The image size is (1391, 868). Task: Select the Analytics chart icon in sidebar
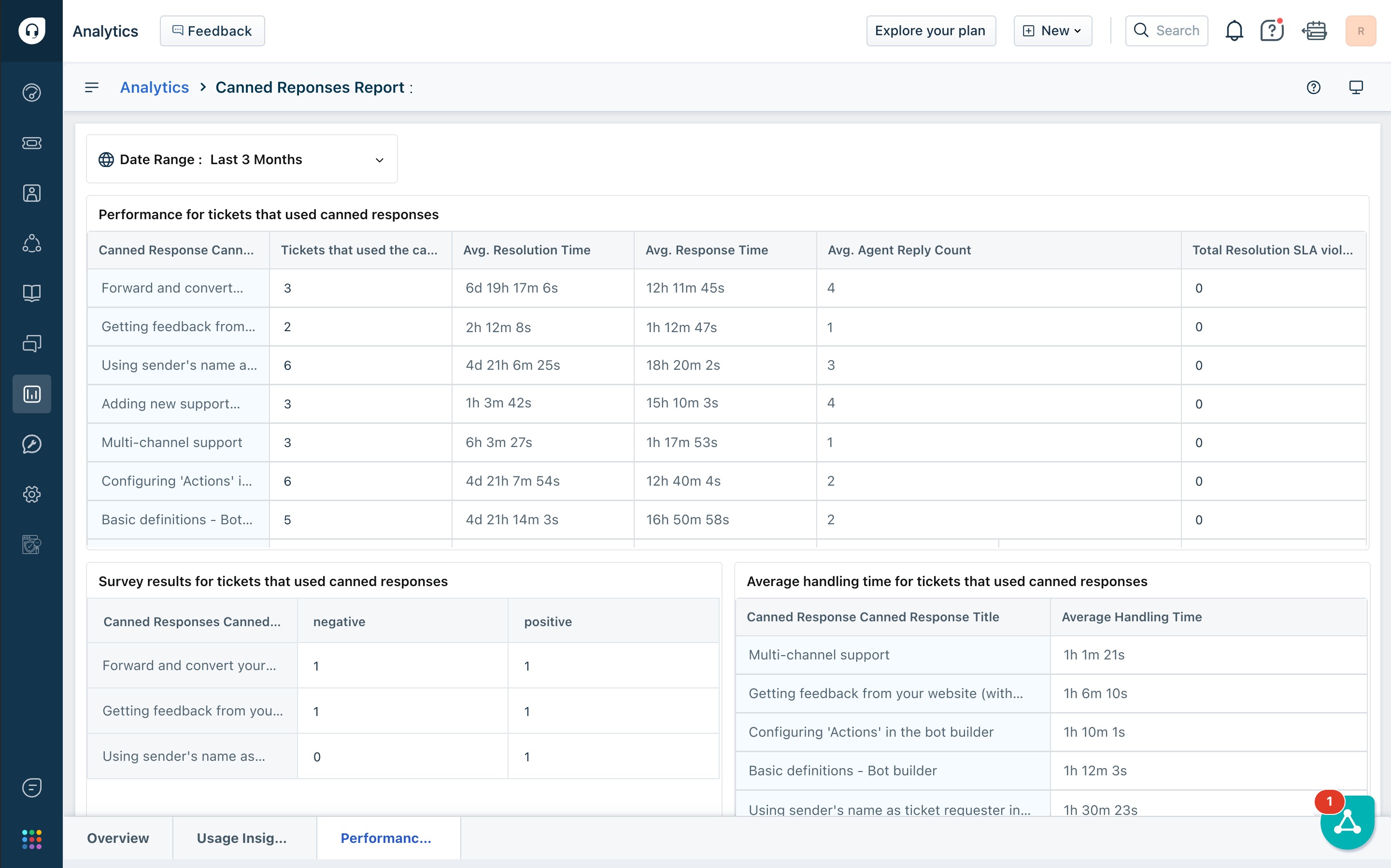tap(31, 394)
